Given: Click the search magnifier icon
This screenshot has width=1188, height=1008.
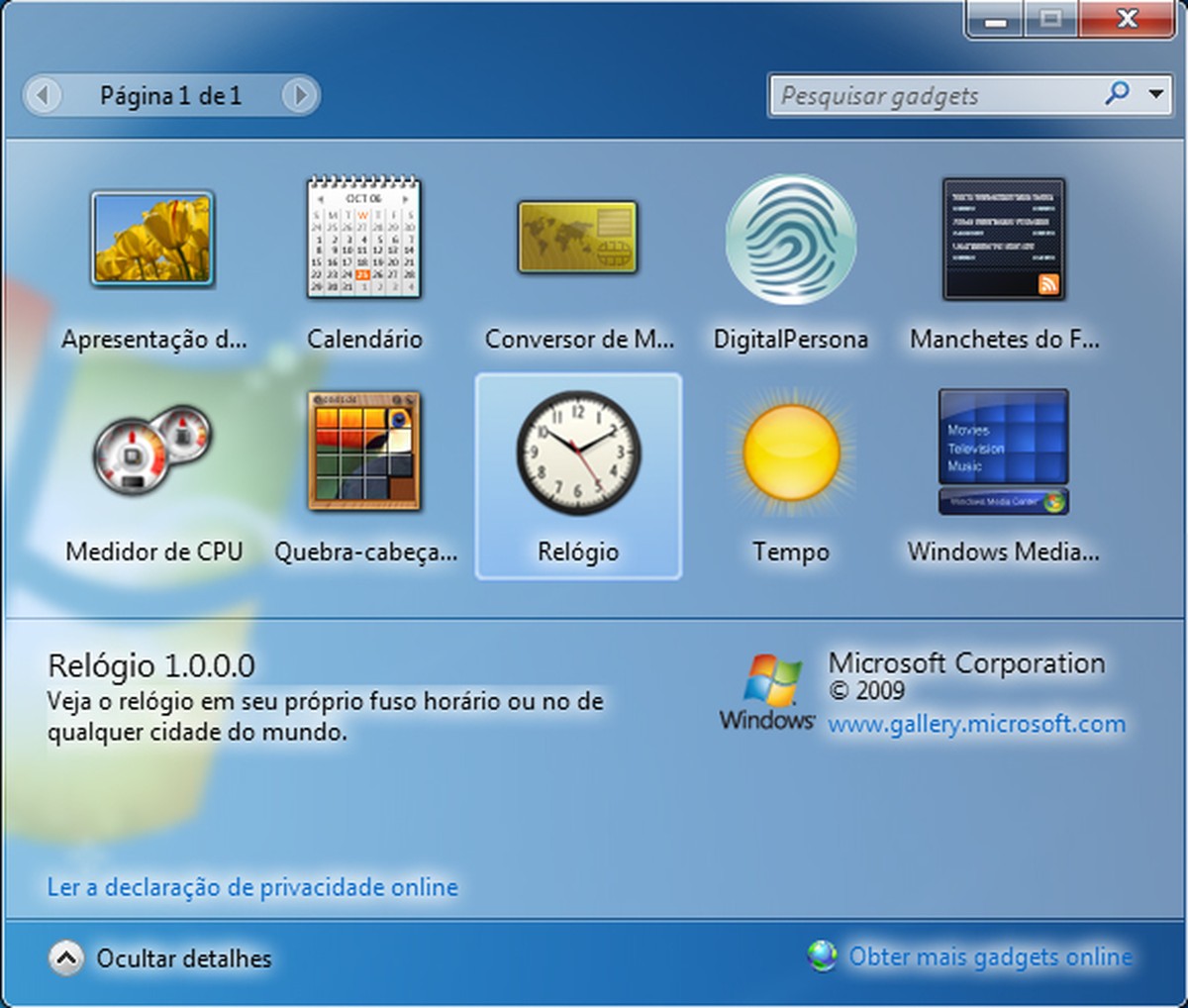Looking at the screenshot, I should pos(1117,94).
